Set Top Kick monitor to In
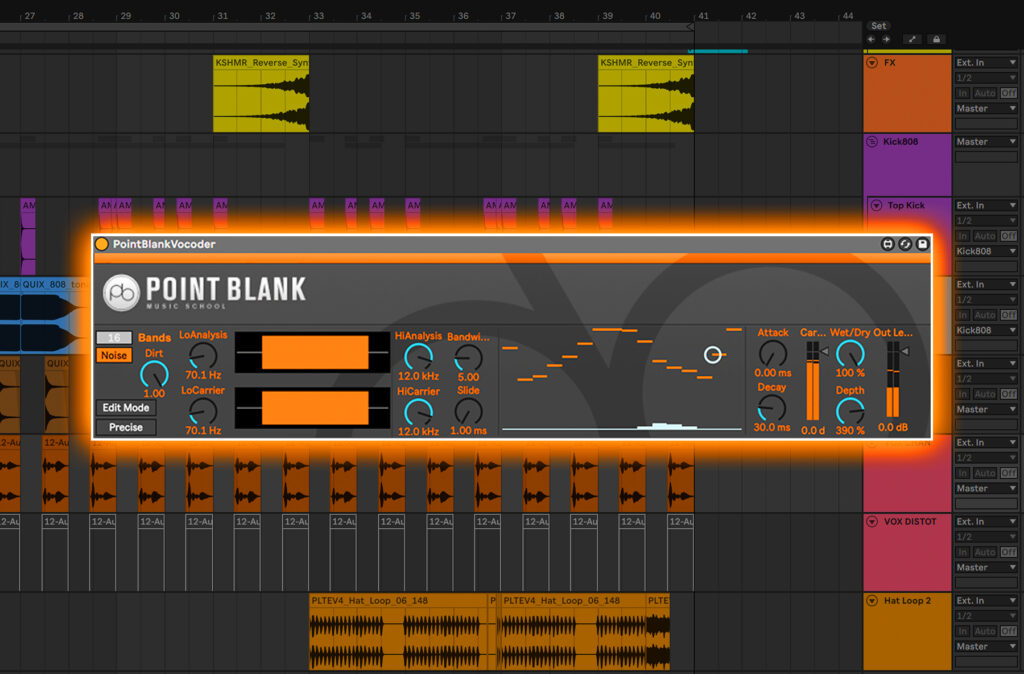The height and width of the screenshot is (674, 1024). tap(963, 236)
